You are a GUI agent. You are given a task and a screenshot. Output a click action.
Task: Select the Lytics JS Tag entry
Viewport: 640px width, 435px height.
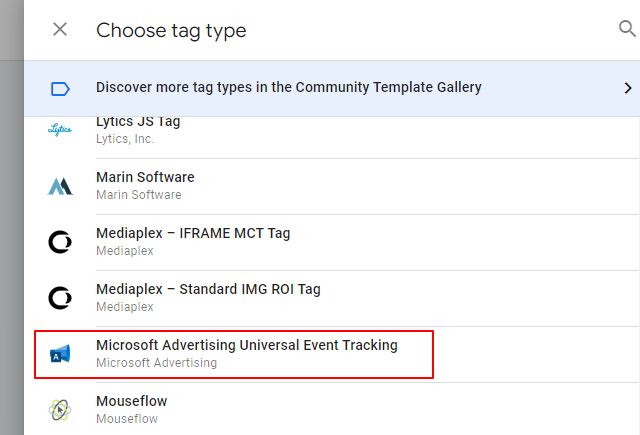[138, 122]
